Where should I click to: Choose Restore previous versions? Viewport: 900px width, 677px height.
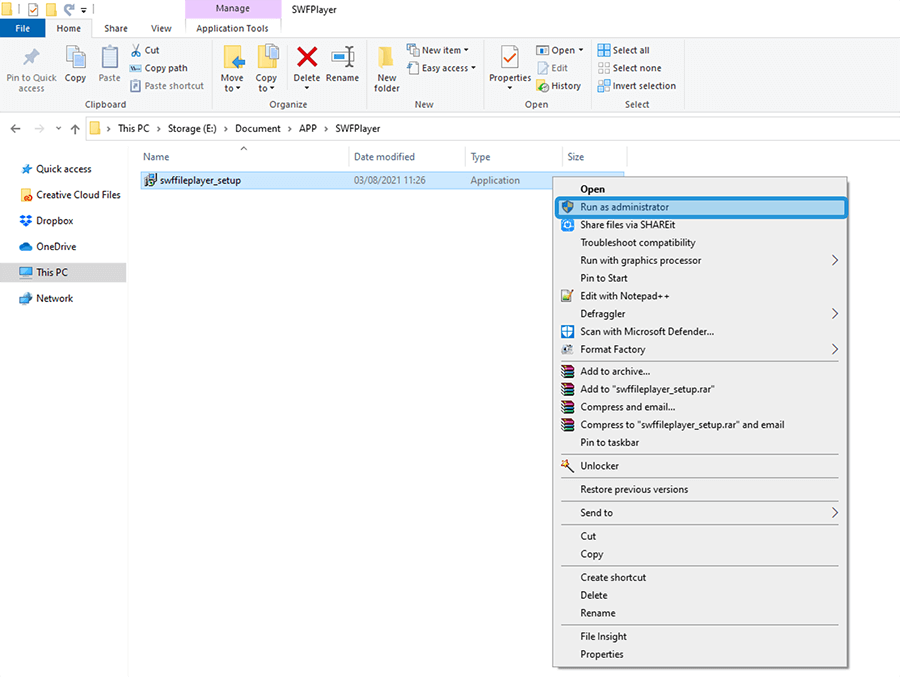click(700, 489)
